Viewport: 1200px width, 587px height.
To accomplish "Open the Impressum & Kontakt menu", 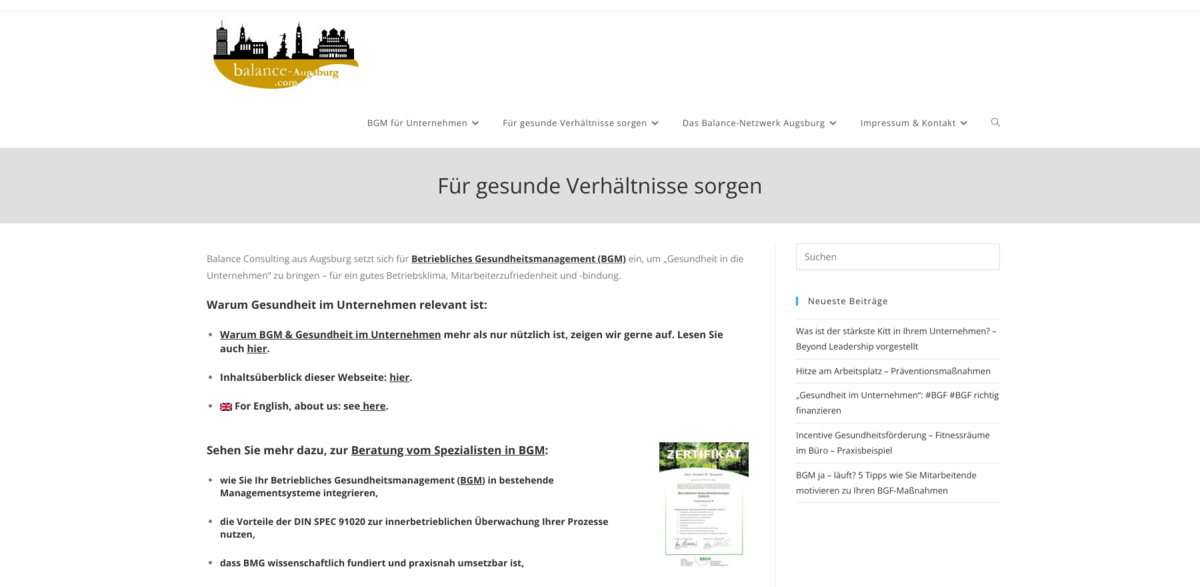I will (913, 123).
